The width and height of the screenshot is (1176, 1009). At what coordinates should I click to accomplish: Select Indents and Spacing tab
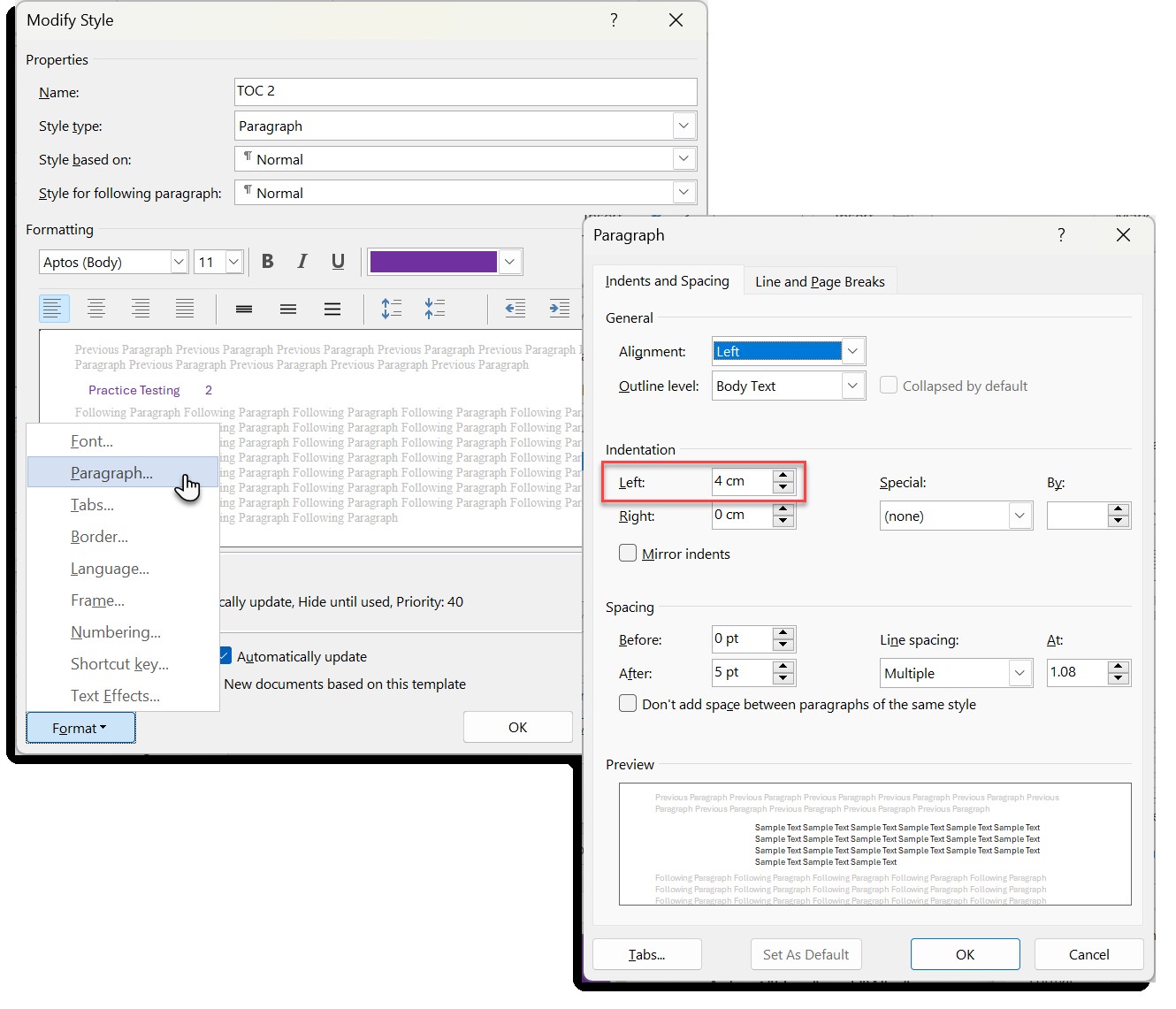click(668, 280)
